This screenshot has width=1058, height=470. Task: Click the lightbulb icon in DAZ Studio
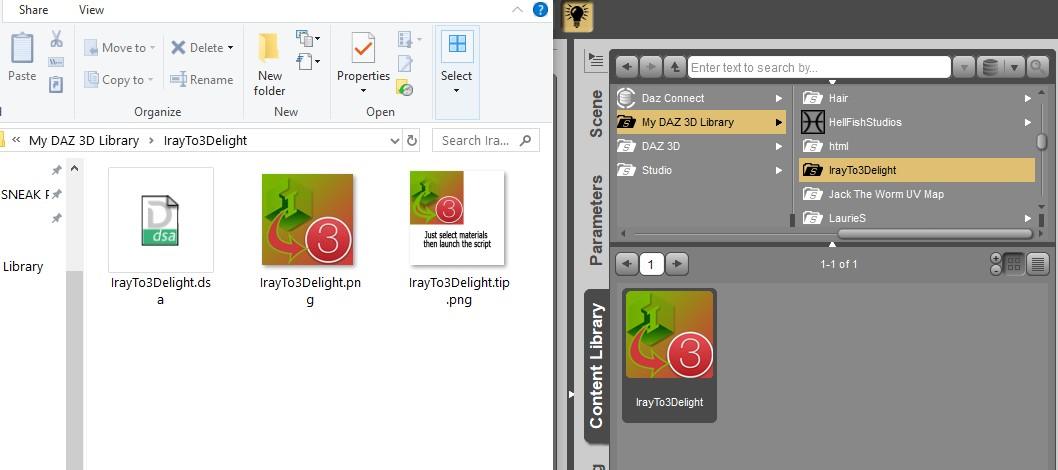point(577,16)
